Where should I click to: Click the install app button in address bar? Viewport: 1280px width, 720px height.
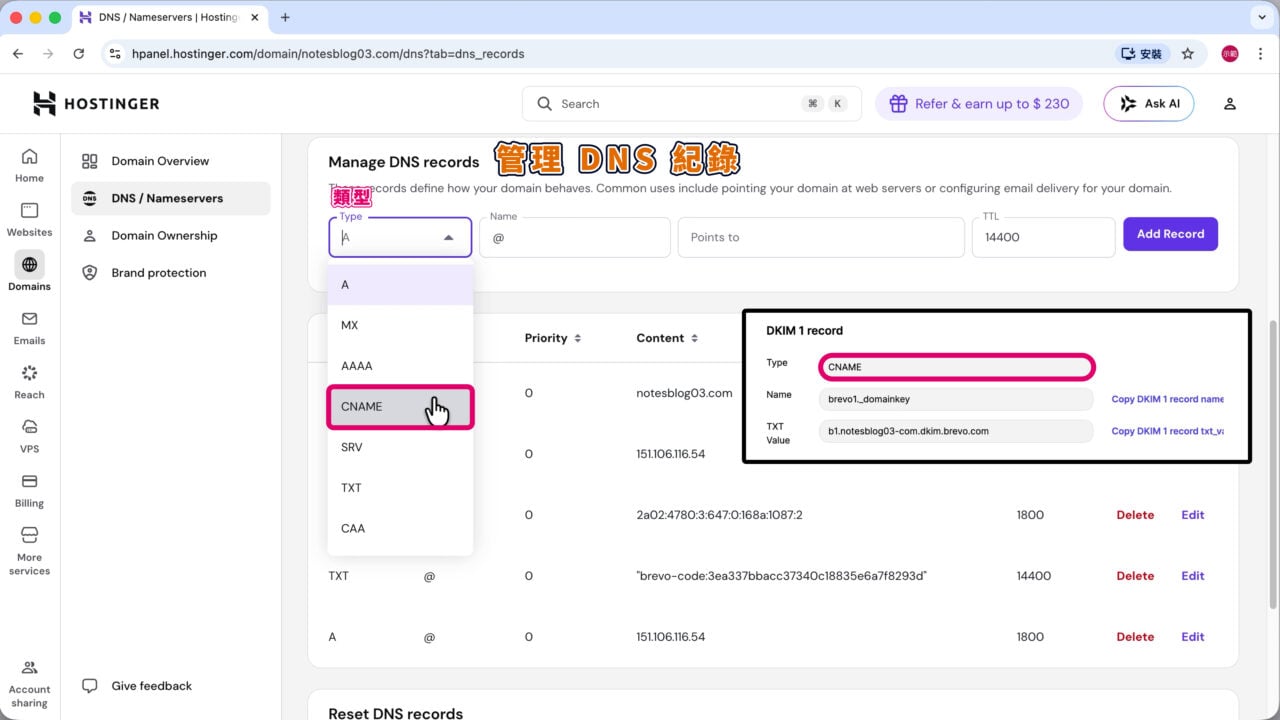click(1141, 54)
